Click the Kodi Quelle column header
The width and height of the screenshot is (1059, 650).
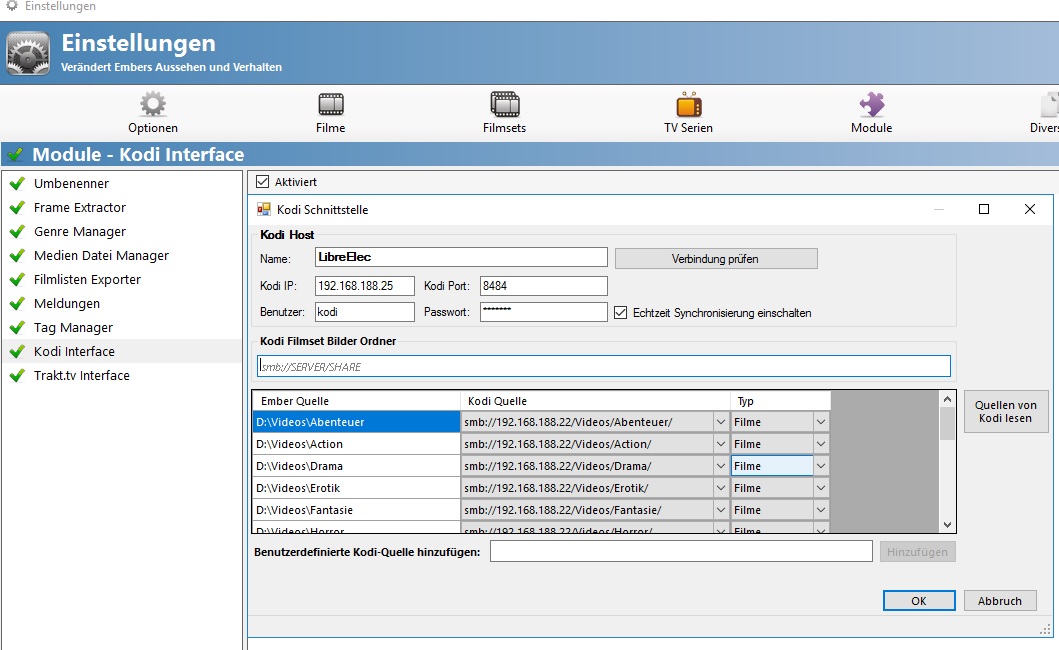[x=595, y=401]
